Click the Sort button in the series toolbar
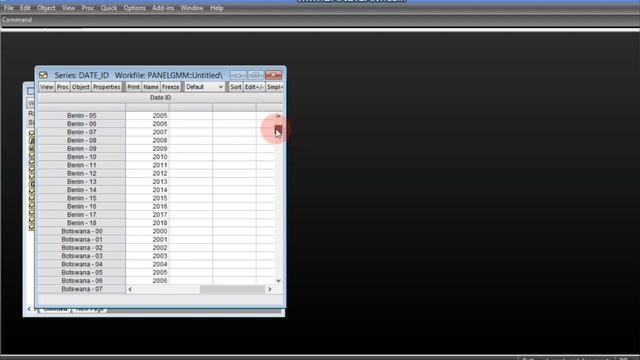The width and height of the screenshot is (640, 360). [x=236, y=87]
